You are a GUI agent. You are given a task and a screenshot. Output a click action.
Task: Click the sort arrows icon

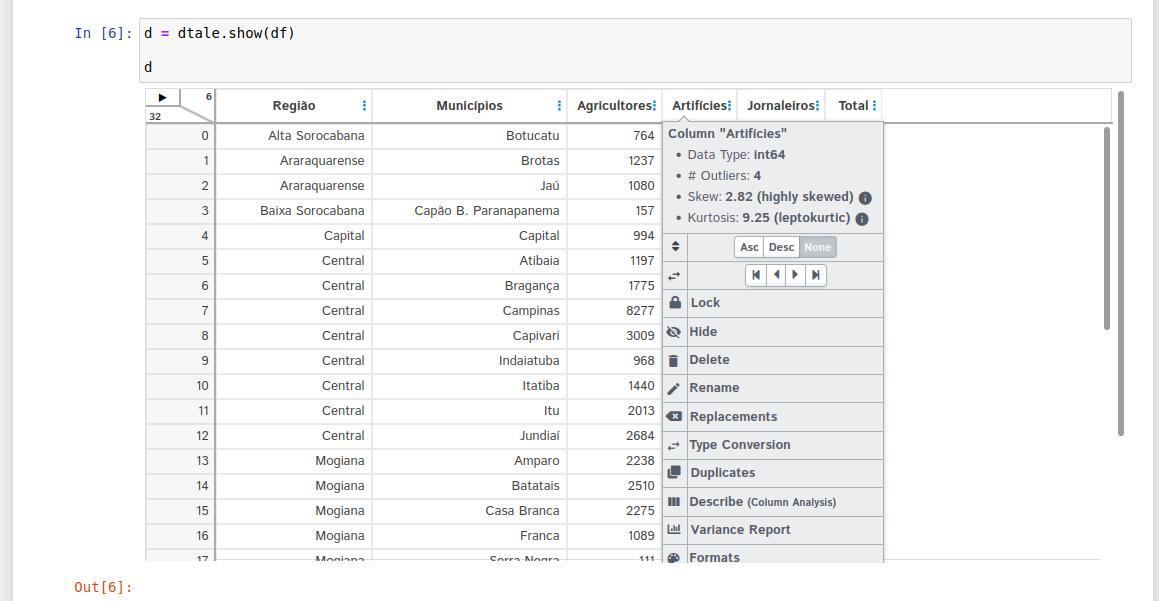coord(675,247)
